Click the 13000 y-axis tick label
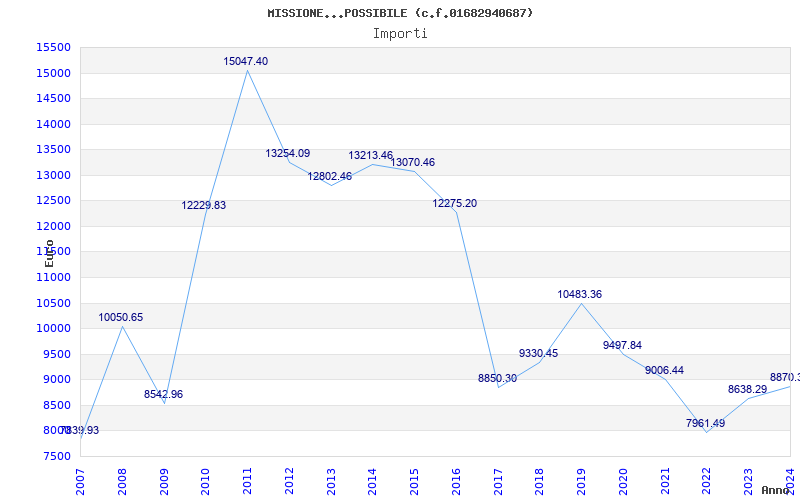Viewport: 800px width, 500px height. point(54,175)
